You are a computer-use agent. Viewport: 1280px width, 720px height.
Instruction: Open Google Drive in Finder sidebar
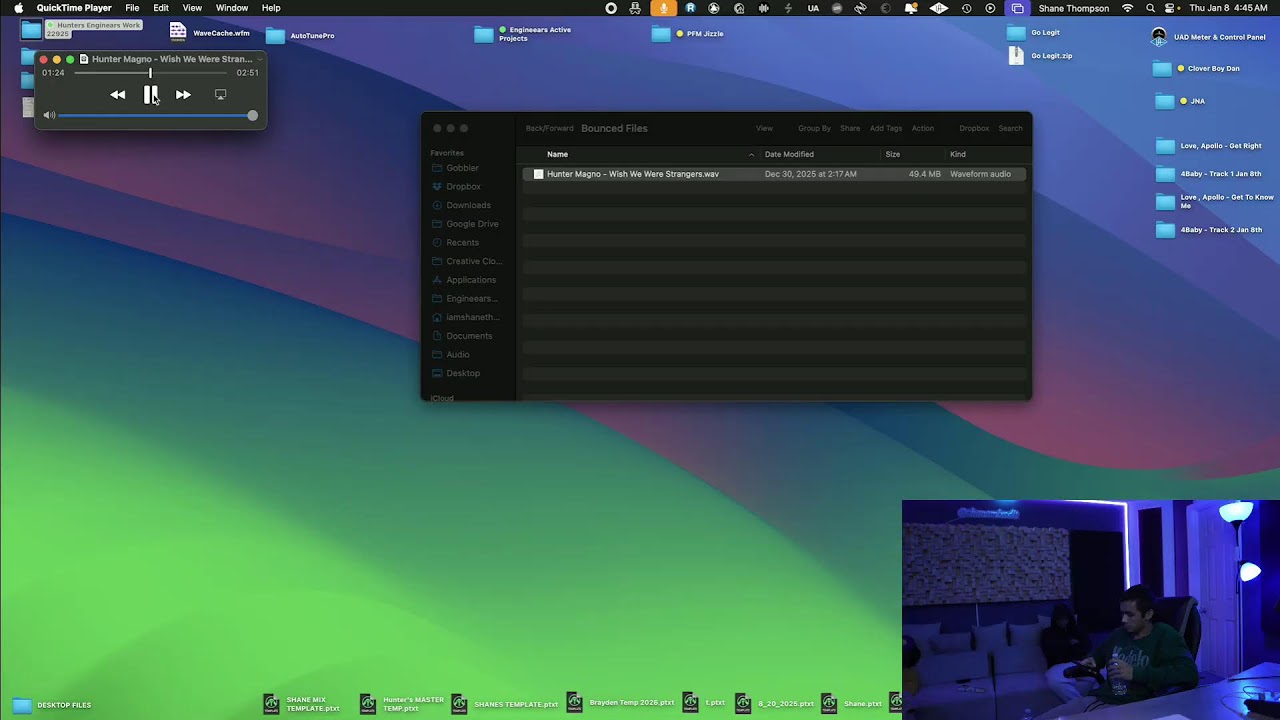click(x=472, y=224)
